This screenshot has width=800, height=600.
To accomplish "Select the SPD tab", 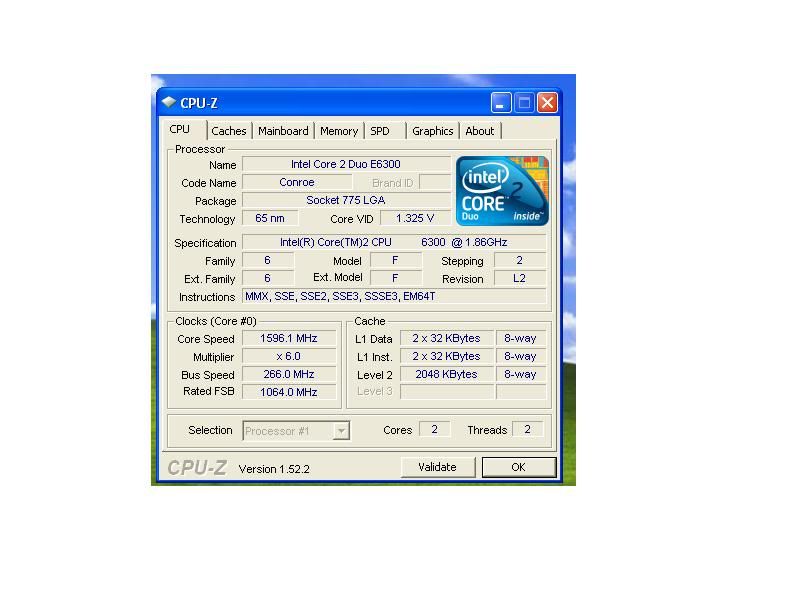I will click(380, 131).
